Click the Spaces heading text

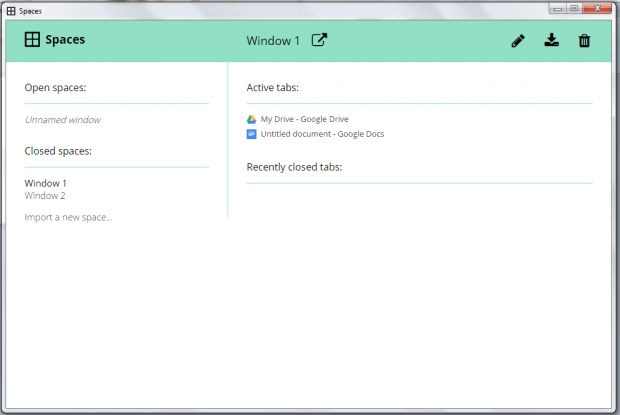coord(65,40)
